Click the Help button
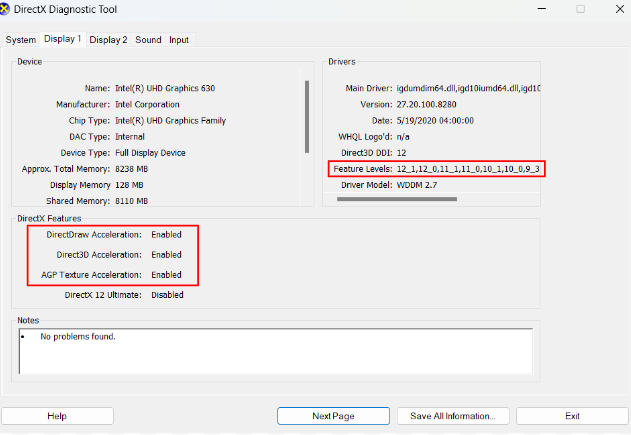 (x=57, y=416)
